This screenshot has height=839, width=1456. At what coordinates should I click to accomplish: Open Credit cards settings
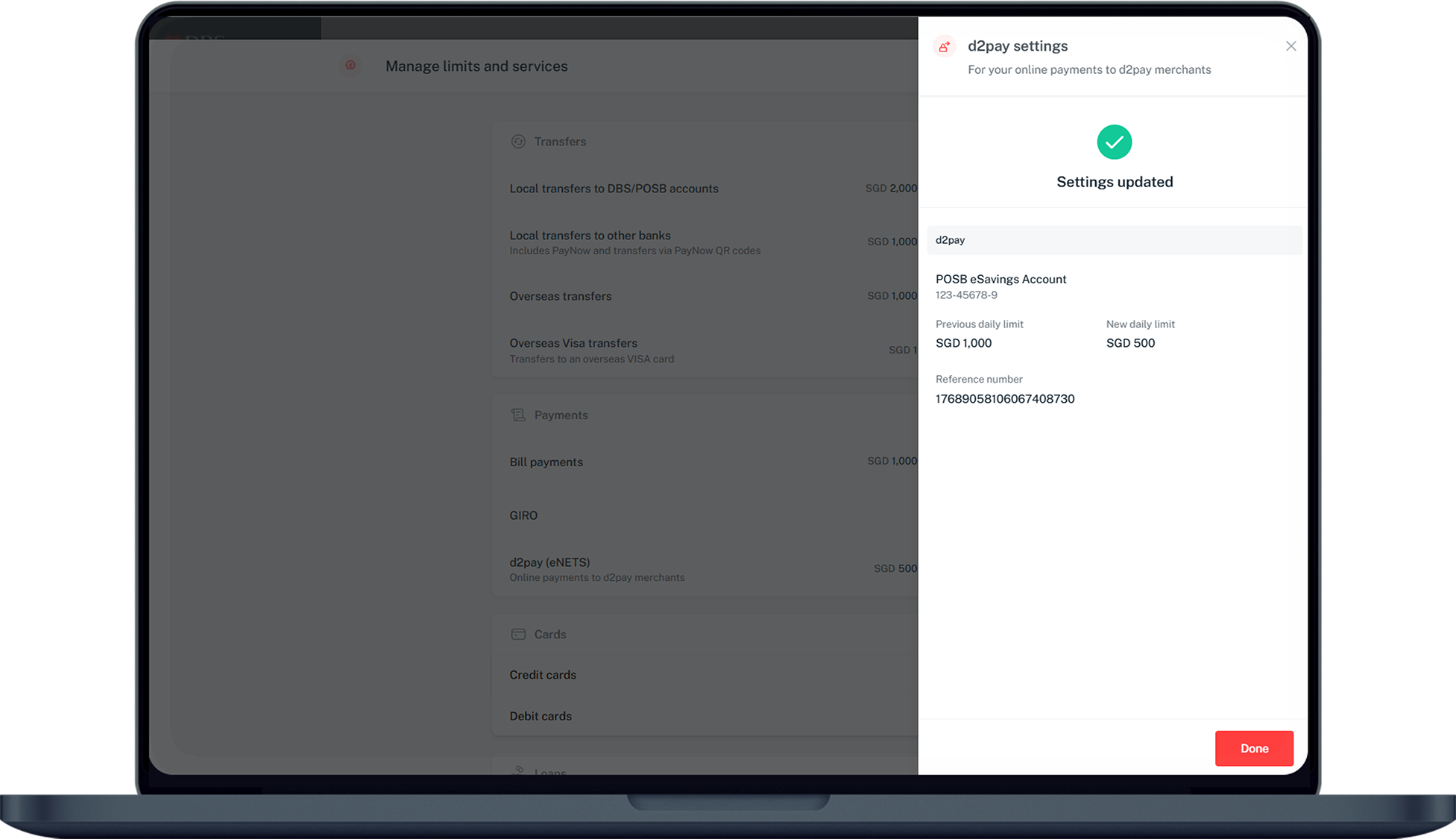pyautogui.click(x=543, y=675)
